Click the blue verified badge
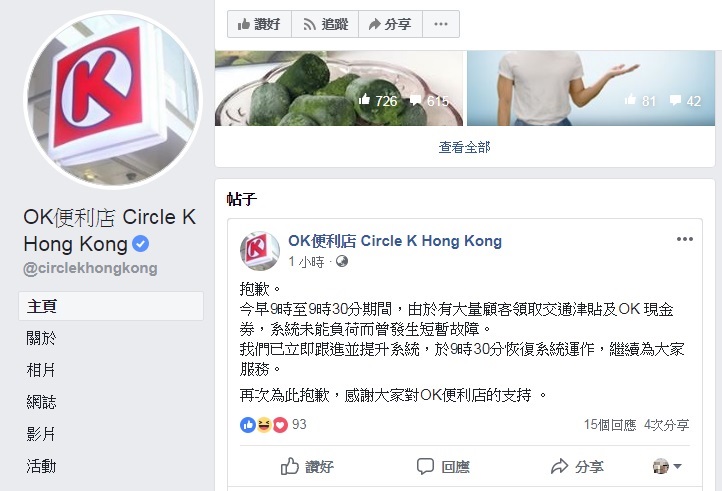This screenshot has width=722, height=491. coord(140,244)
